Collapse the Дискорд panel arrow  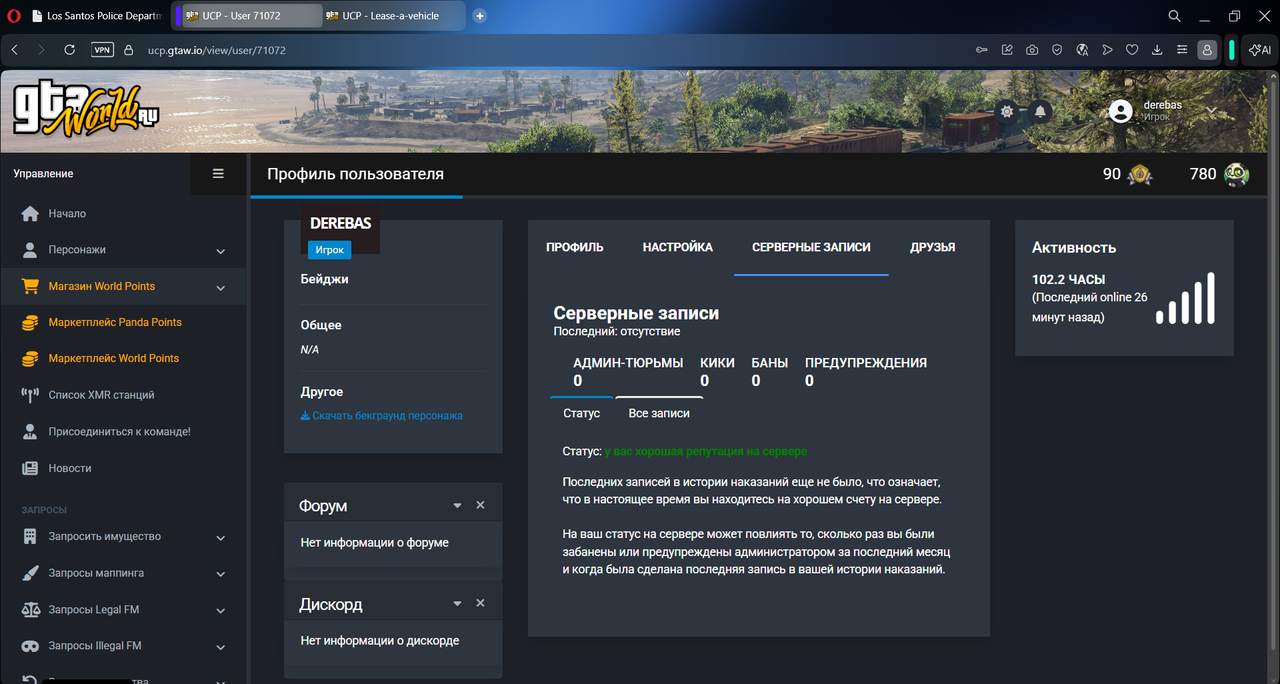point(457,604)
